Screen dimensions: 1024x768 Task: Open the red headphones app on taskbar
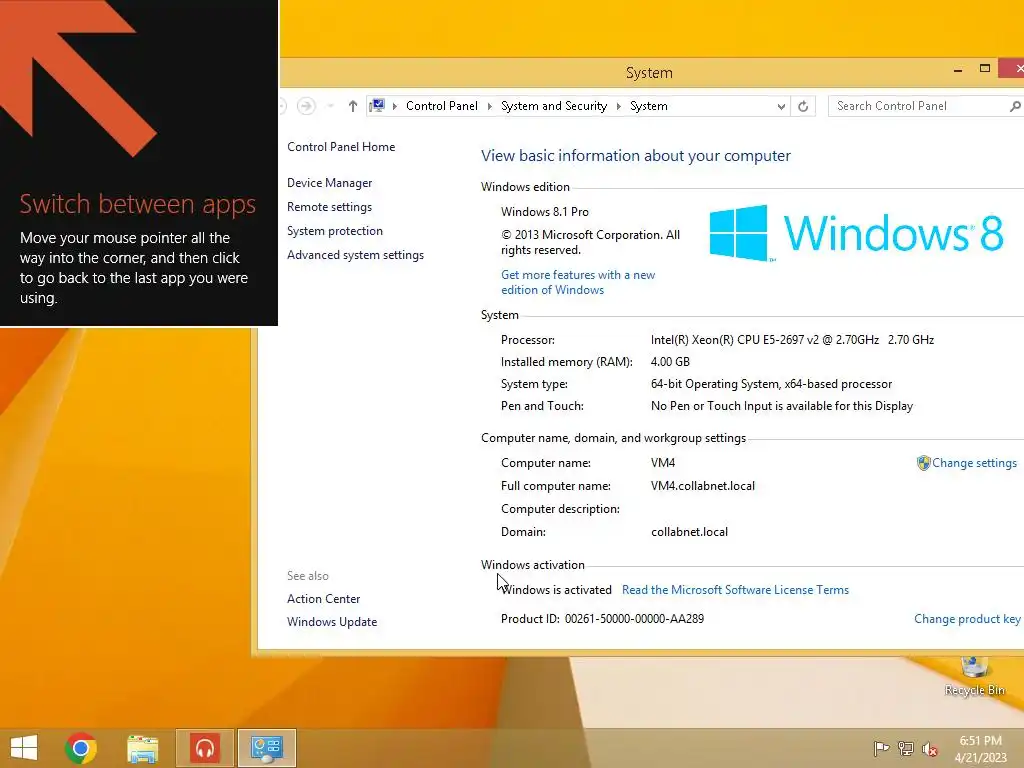click(x=205, y=748)
